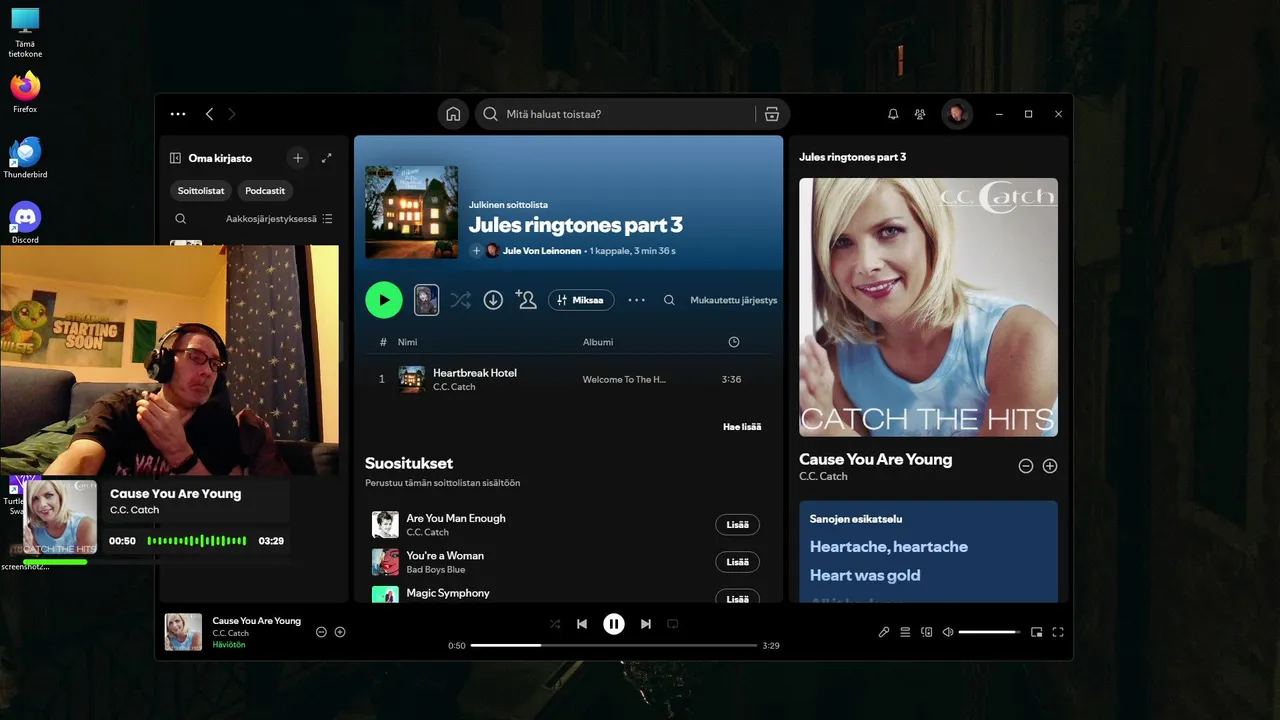Create a new playlist with plus icon
1280x720 pixels.
(x=297, y=158)
